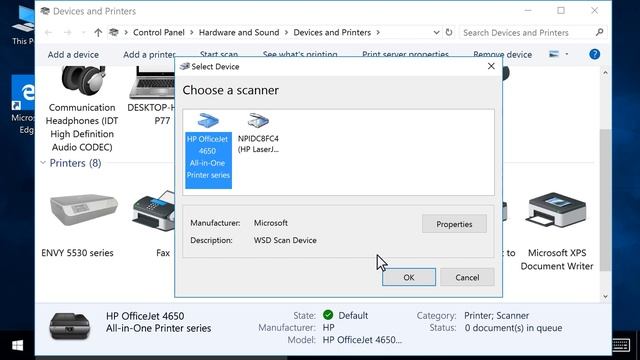This screenshot has width=640, height=360.
Task: Open Hardware and Sound breadcrumb
Action: coord(239,33)
